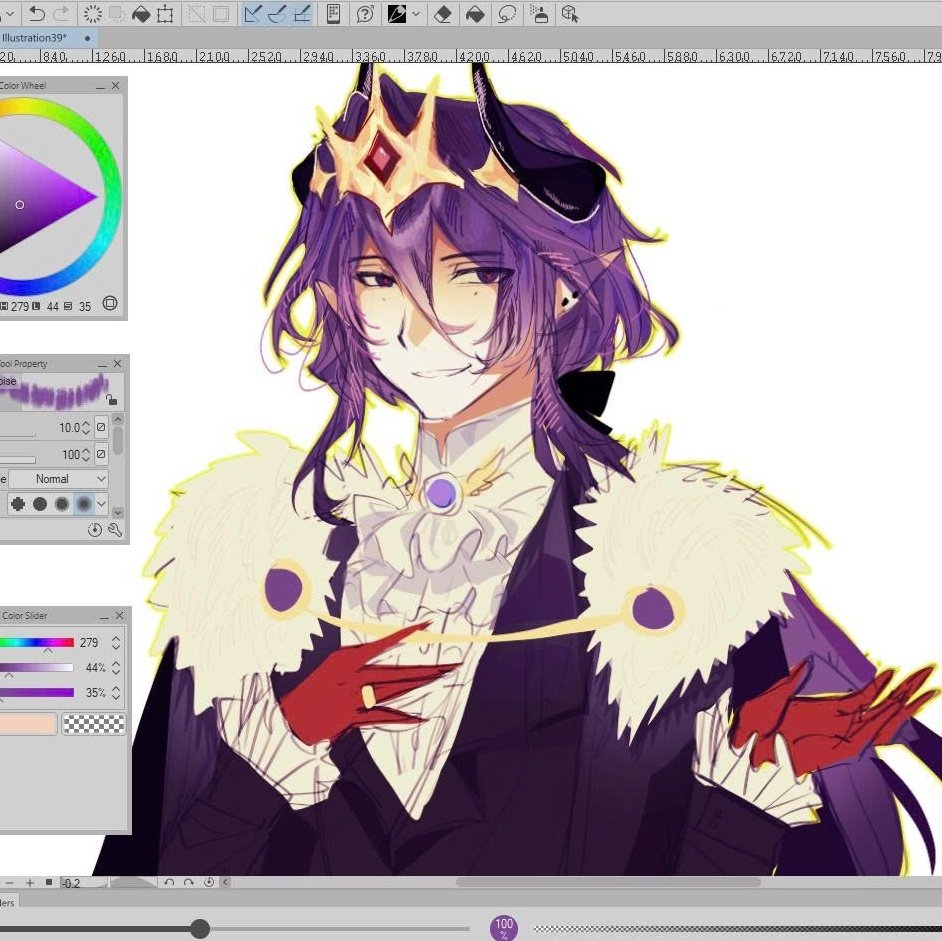Viewport: 942px width, 941px height.
Task: Toggle Snap to Grid
Action: pos(302,14)
